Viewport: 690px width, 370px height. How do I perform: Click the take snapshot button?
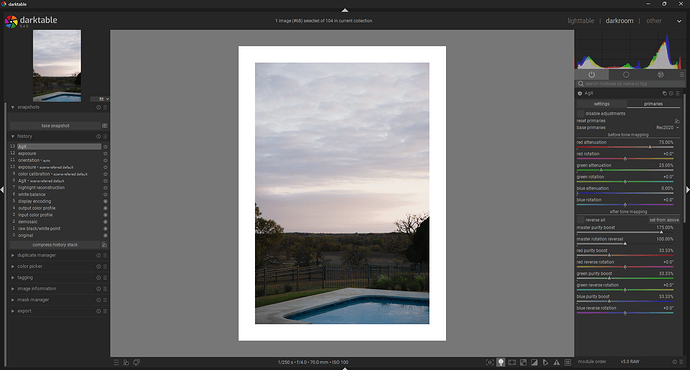(x=55, y=126)
